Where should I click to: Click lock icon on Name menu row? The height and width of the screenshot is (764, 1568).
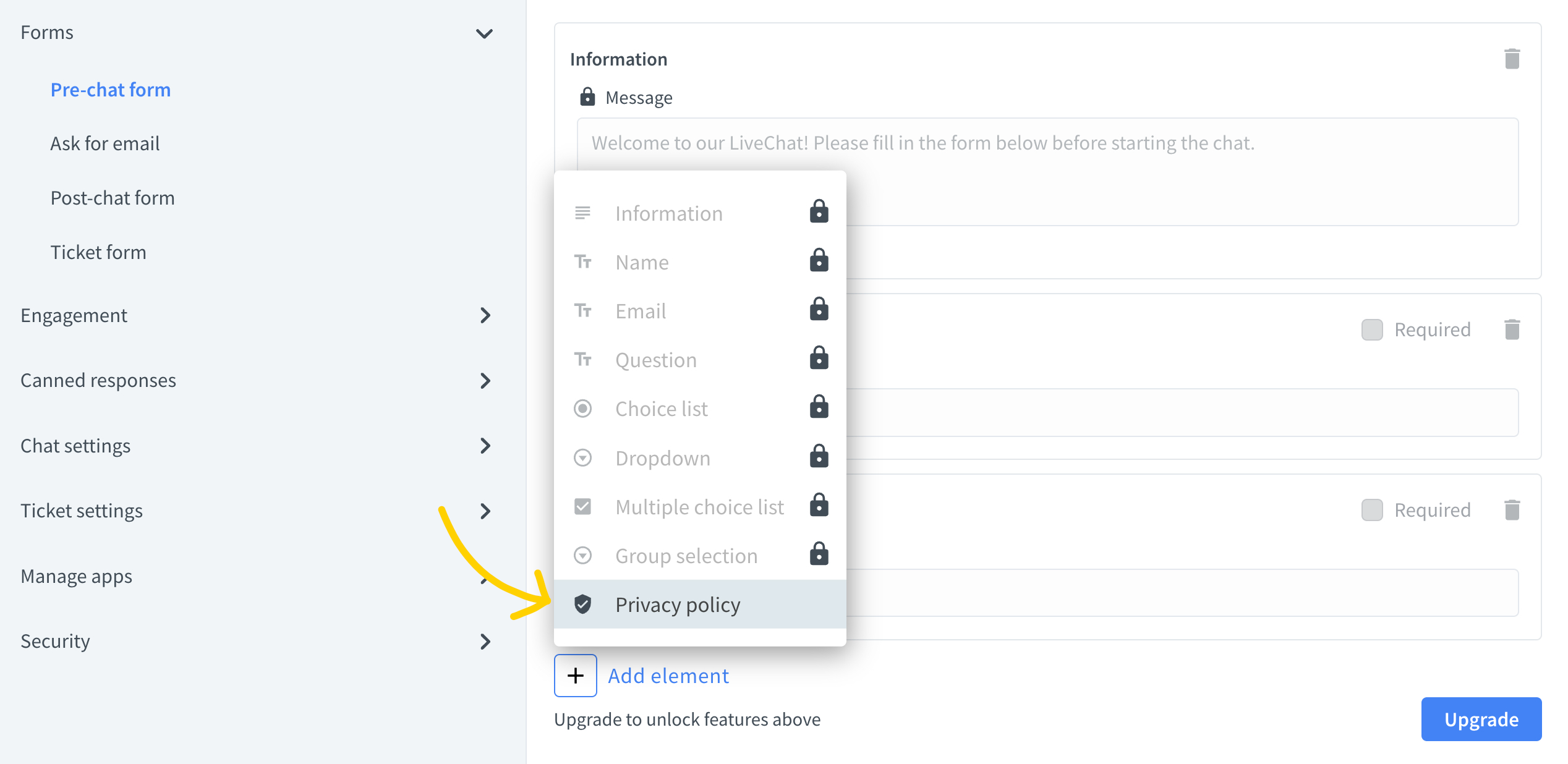click(819, 260)
